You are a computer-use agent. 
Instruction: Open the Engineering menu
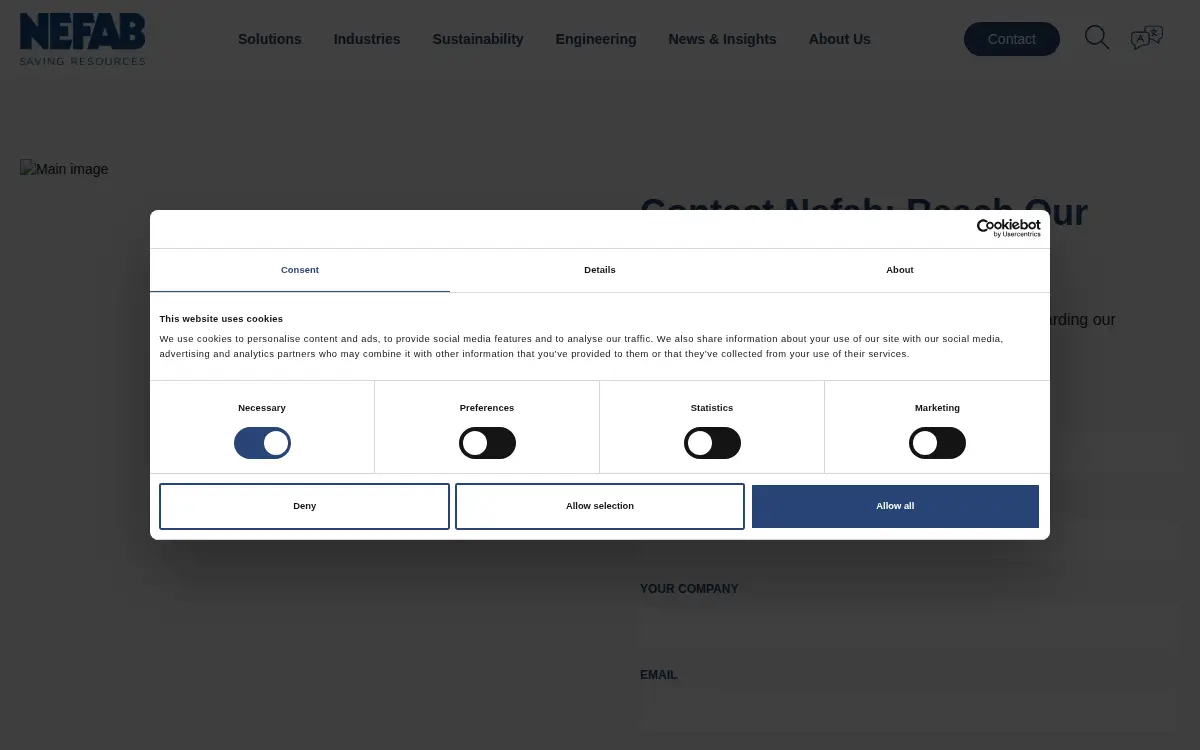click(596, 39)
